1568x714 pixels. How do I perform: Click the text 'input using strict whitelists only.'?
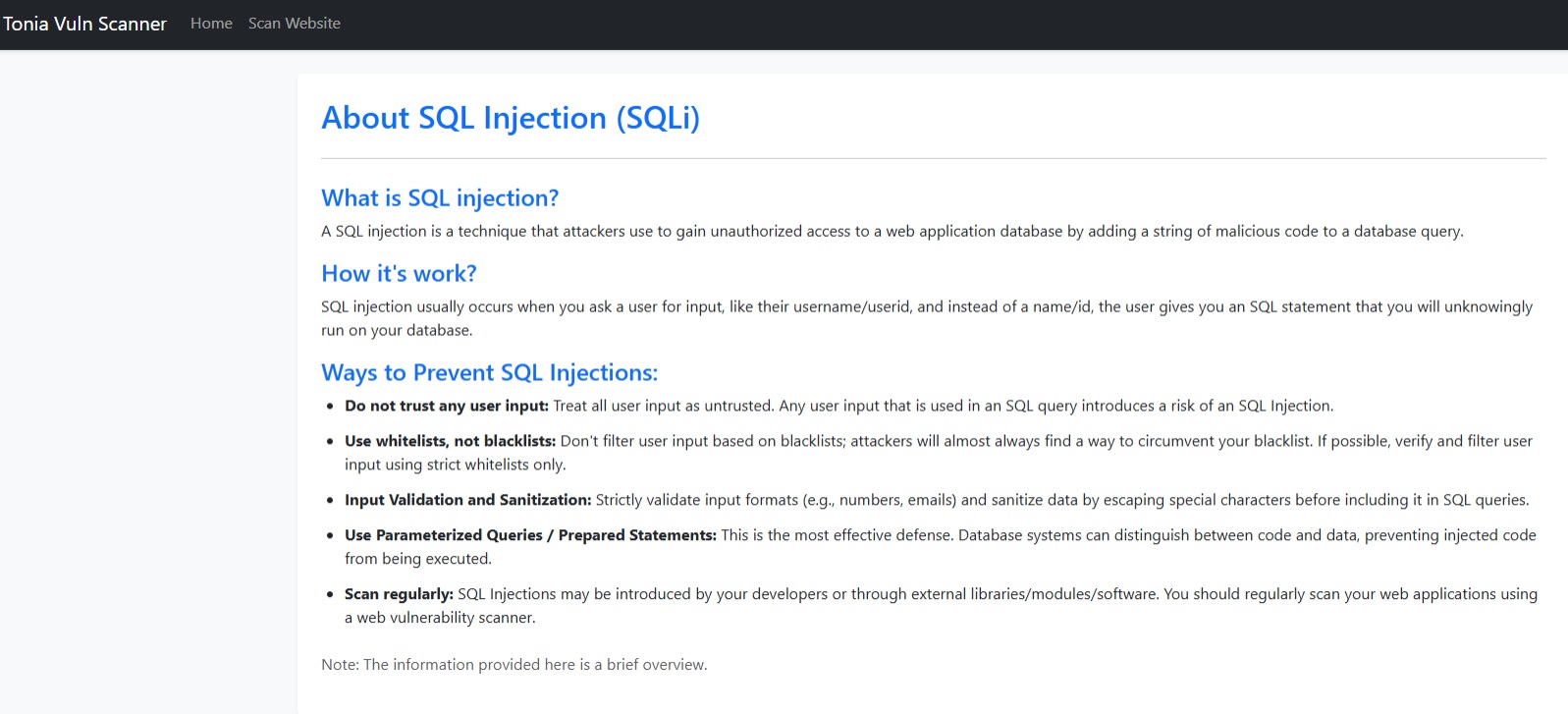(456, 466)
